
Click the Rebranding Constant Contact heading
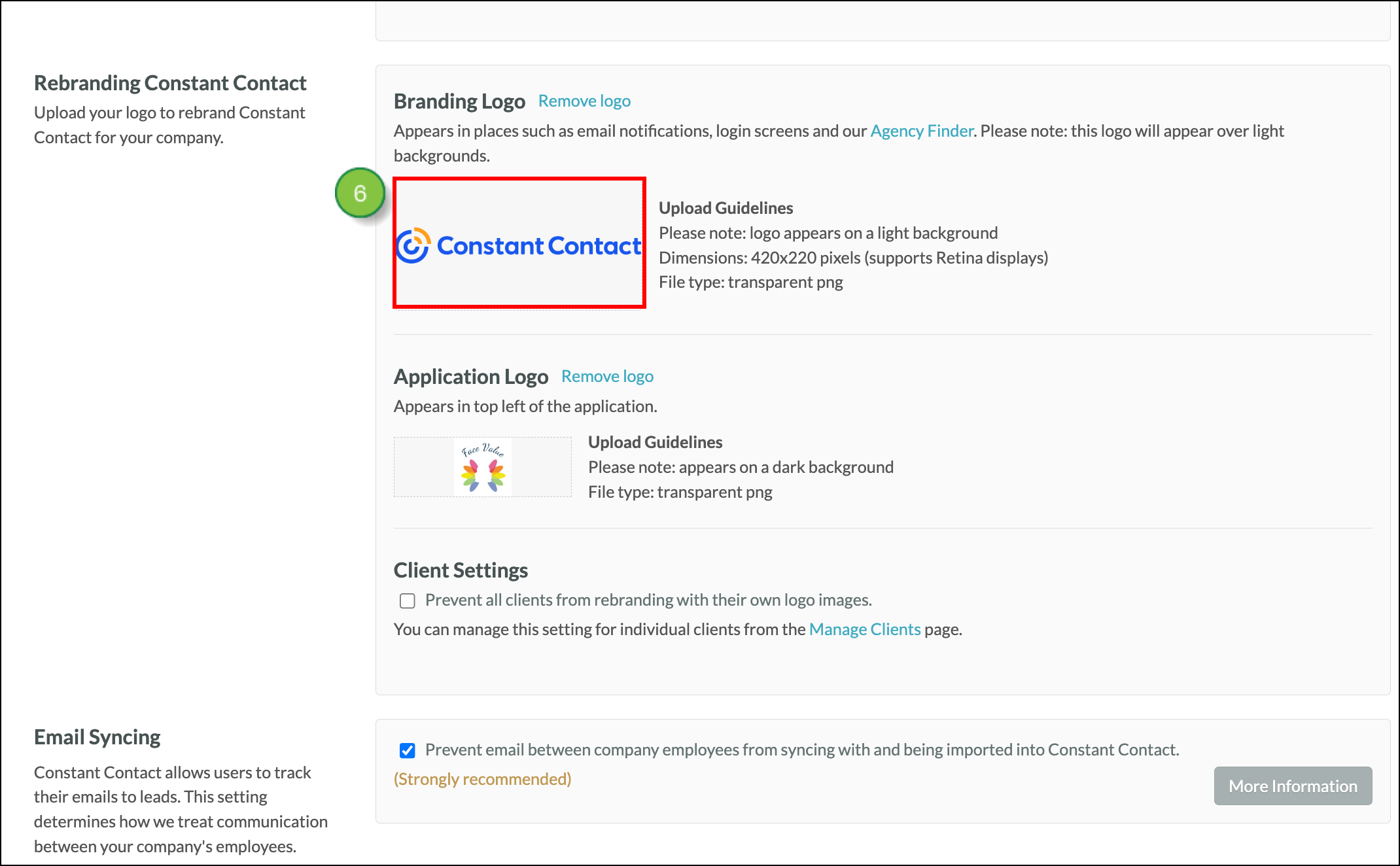pyautogui.click(x=170, y=83)
